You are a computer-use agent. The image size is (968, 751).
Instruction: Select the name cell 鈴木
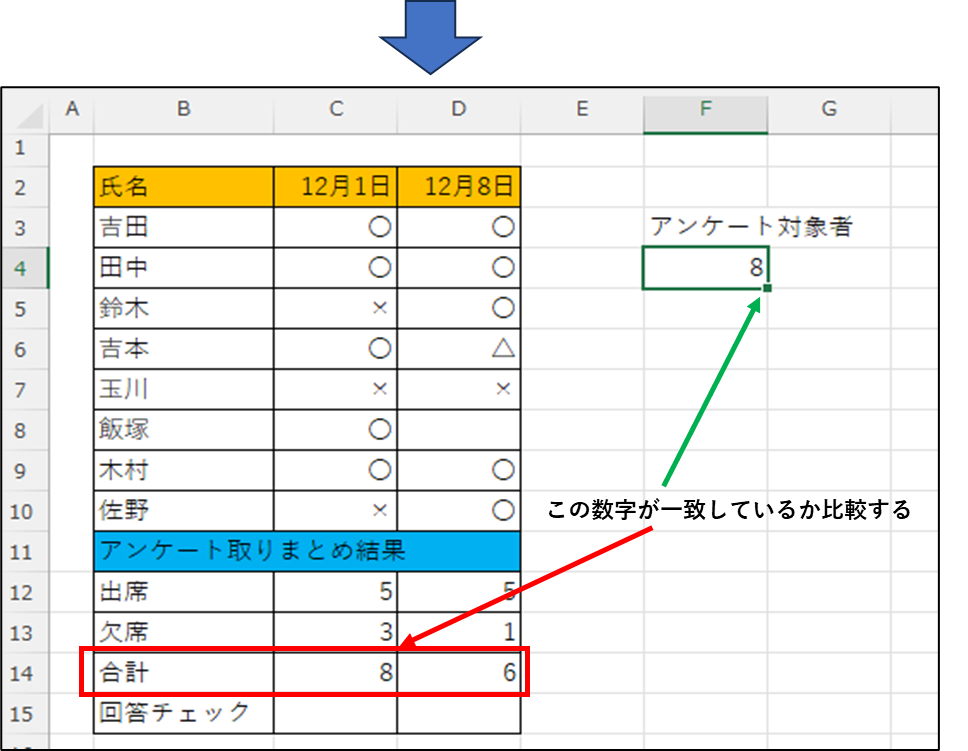pos(183,308)
